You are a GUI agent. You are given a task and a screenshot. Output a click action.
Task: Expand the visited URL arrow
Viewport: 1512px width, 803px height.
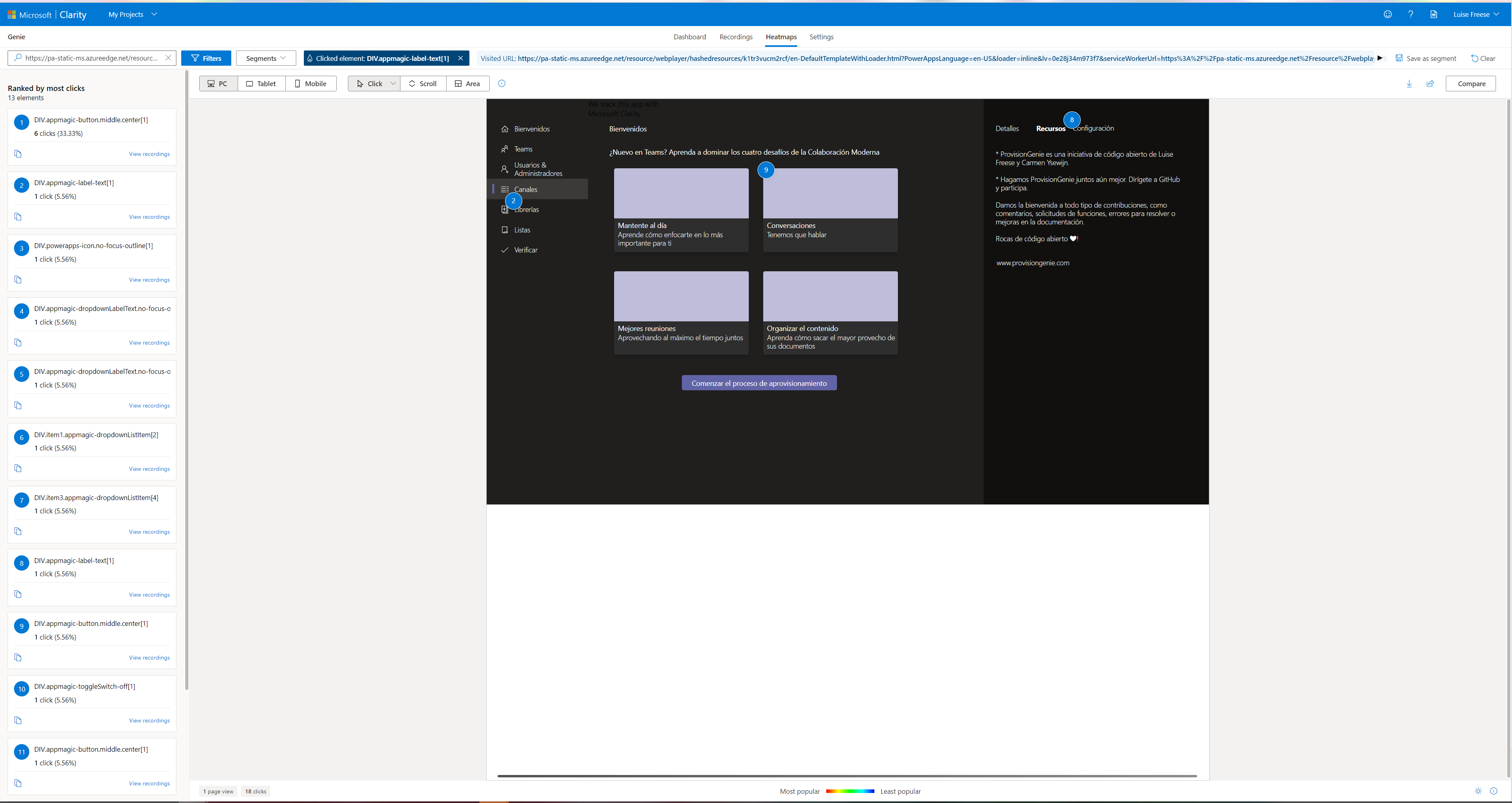[1380, 57]
